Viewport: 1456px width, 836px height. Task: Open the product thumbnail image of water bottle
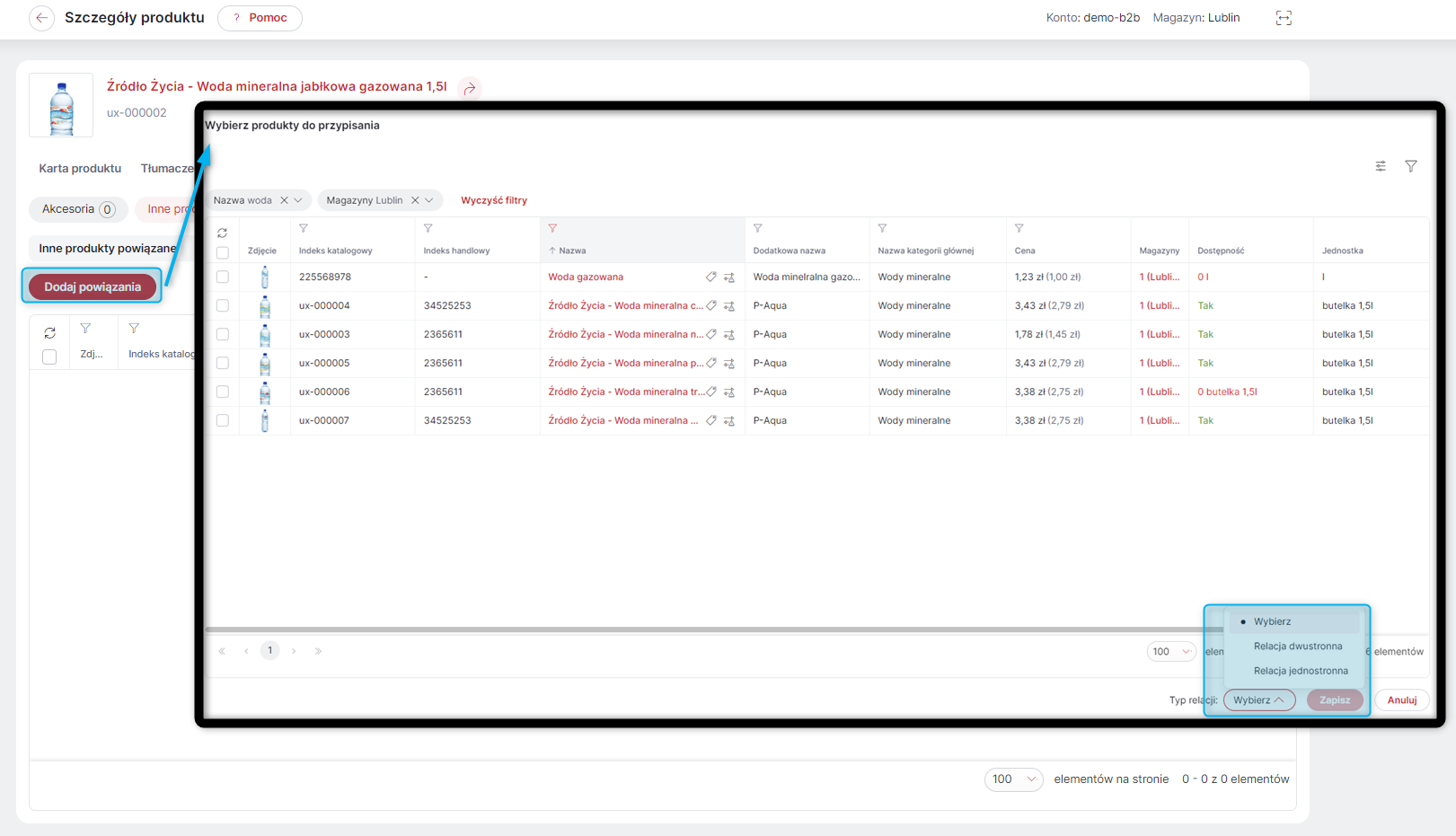(61, 105)
